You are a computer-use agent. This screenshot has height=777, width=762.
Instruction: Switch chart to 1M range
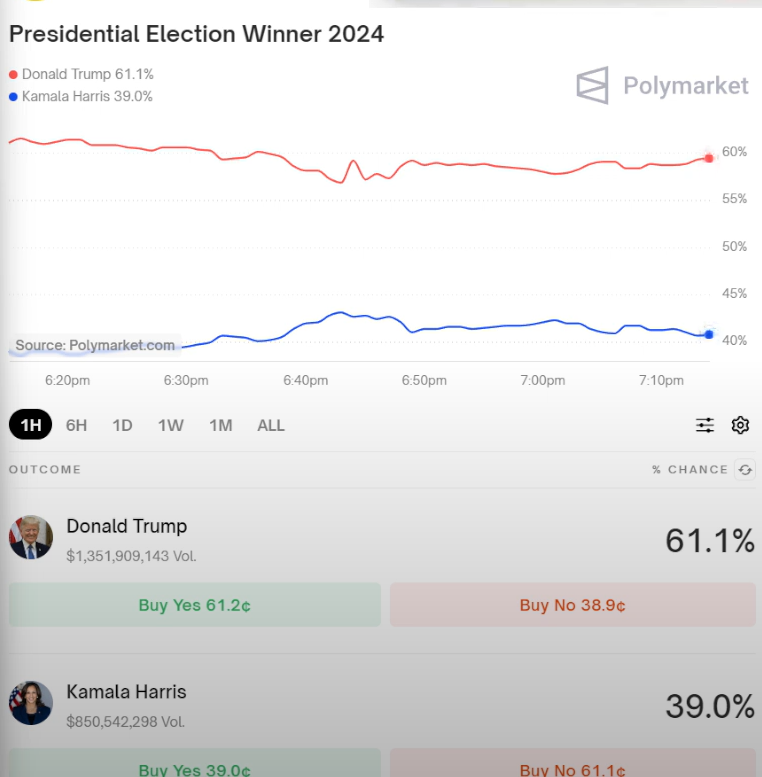[220, 425]
